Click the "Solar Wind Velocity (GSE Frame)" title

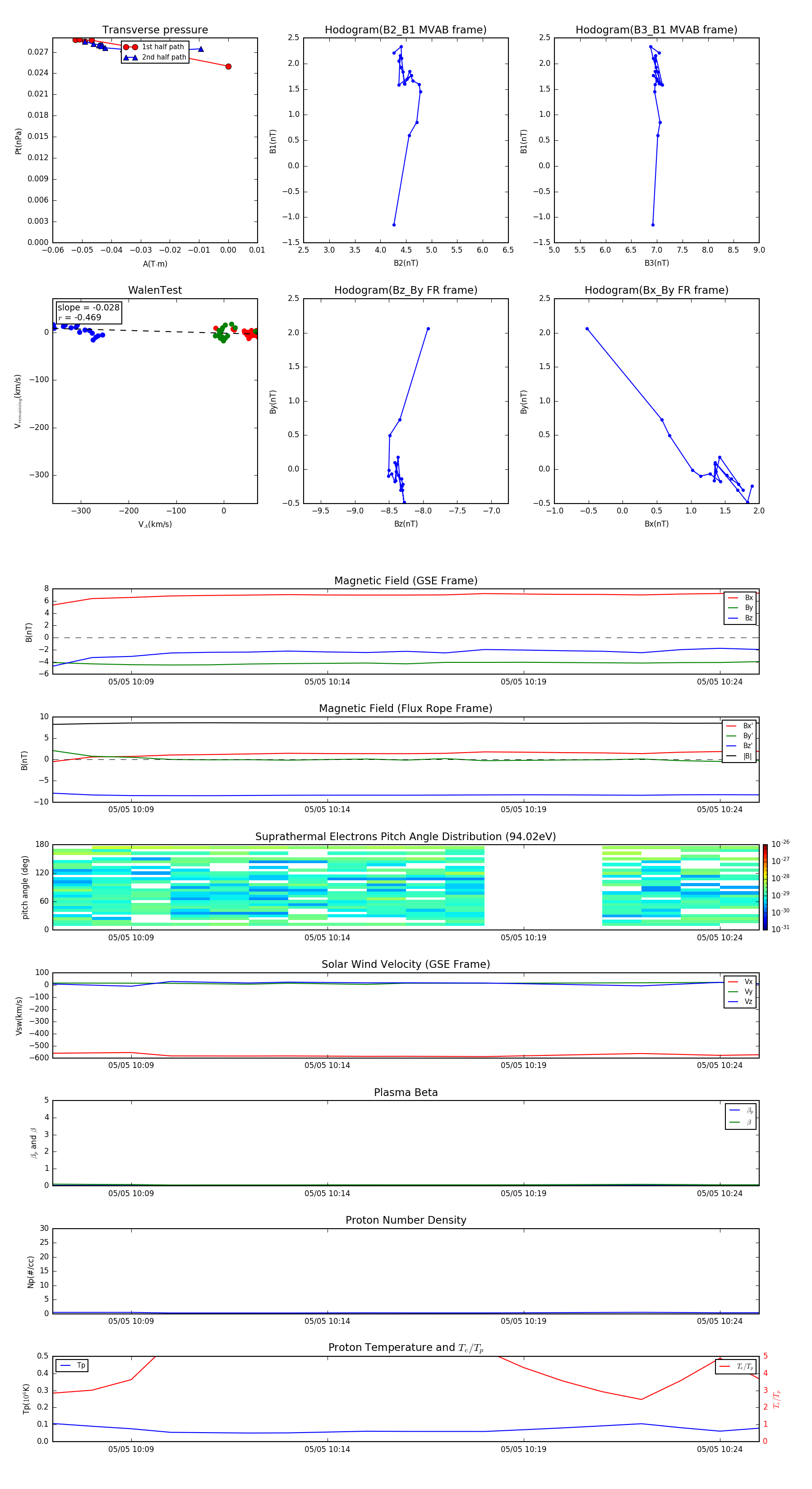click(406, 965)
